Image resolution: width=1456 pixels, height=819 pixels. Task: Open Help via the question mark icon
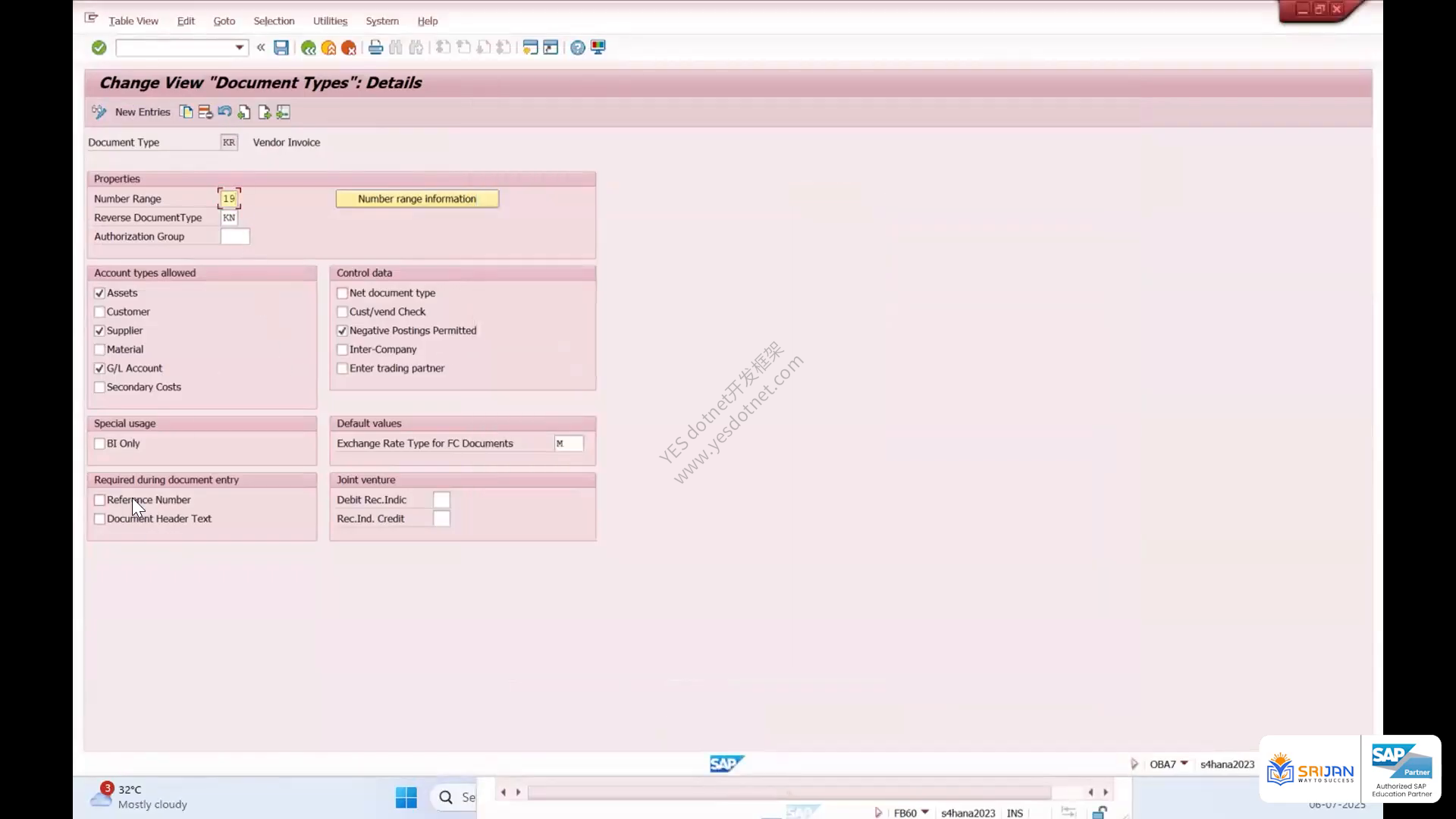point(578,48)
